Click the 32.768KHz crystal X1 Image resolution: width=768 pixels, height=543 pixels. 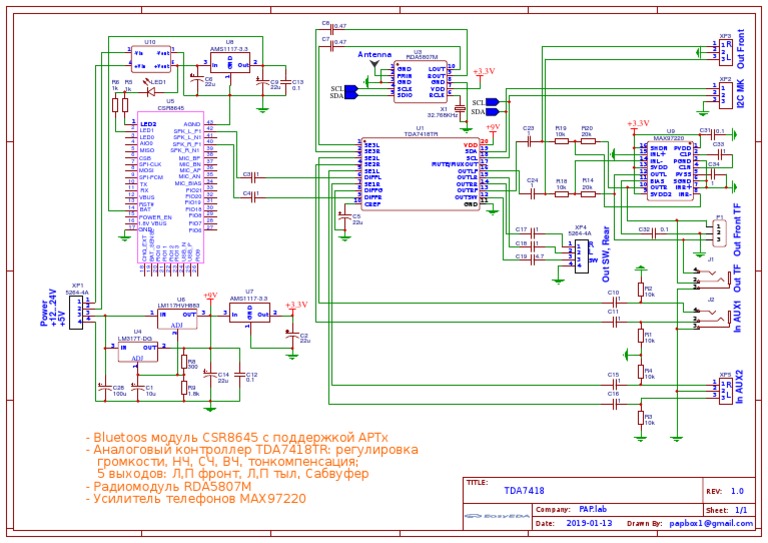point(459,109)
